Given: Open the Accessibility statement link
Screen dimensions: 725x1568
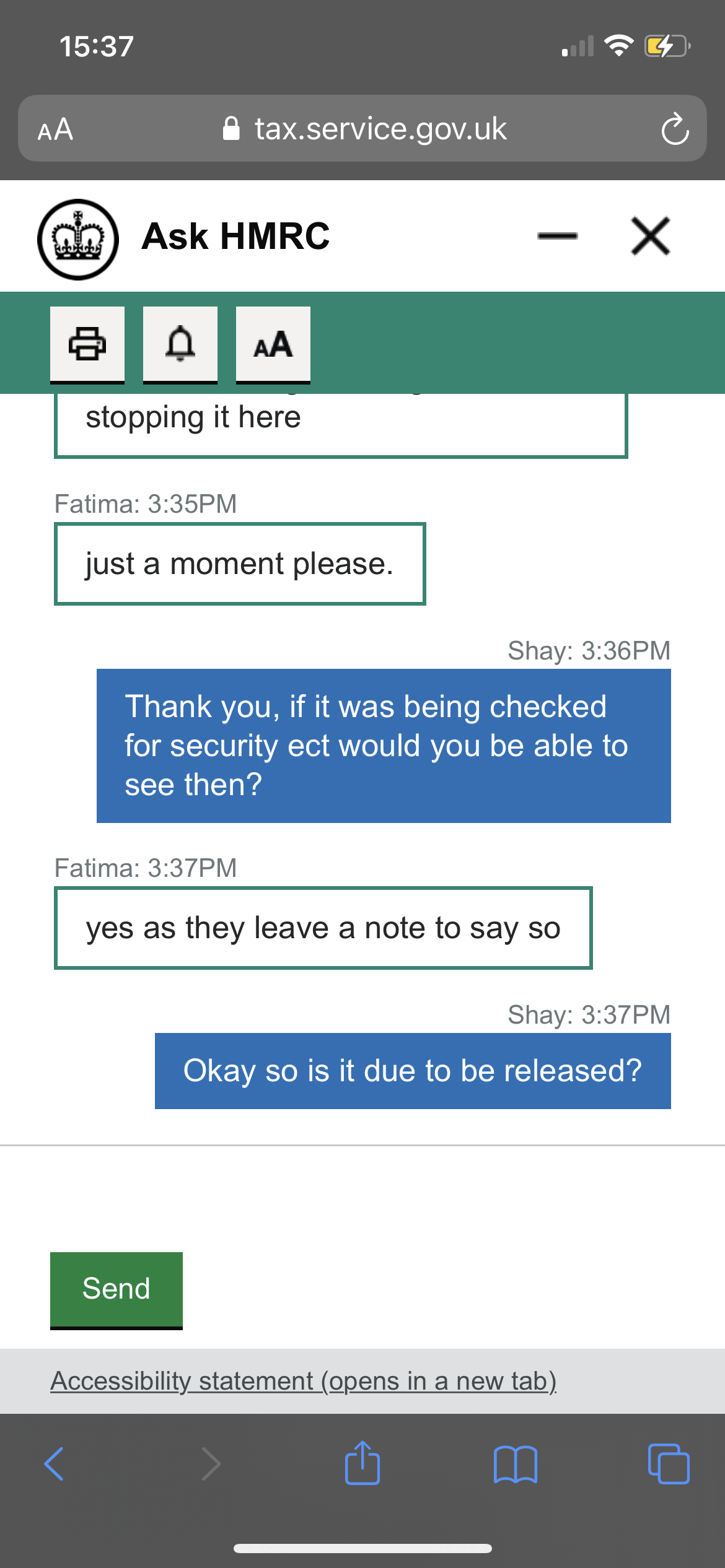Looking at the screenshot, I should (304, 1381).
